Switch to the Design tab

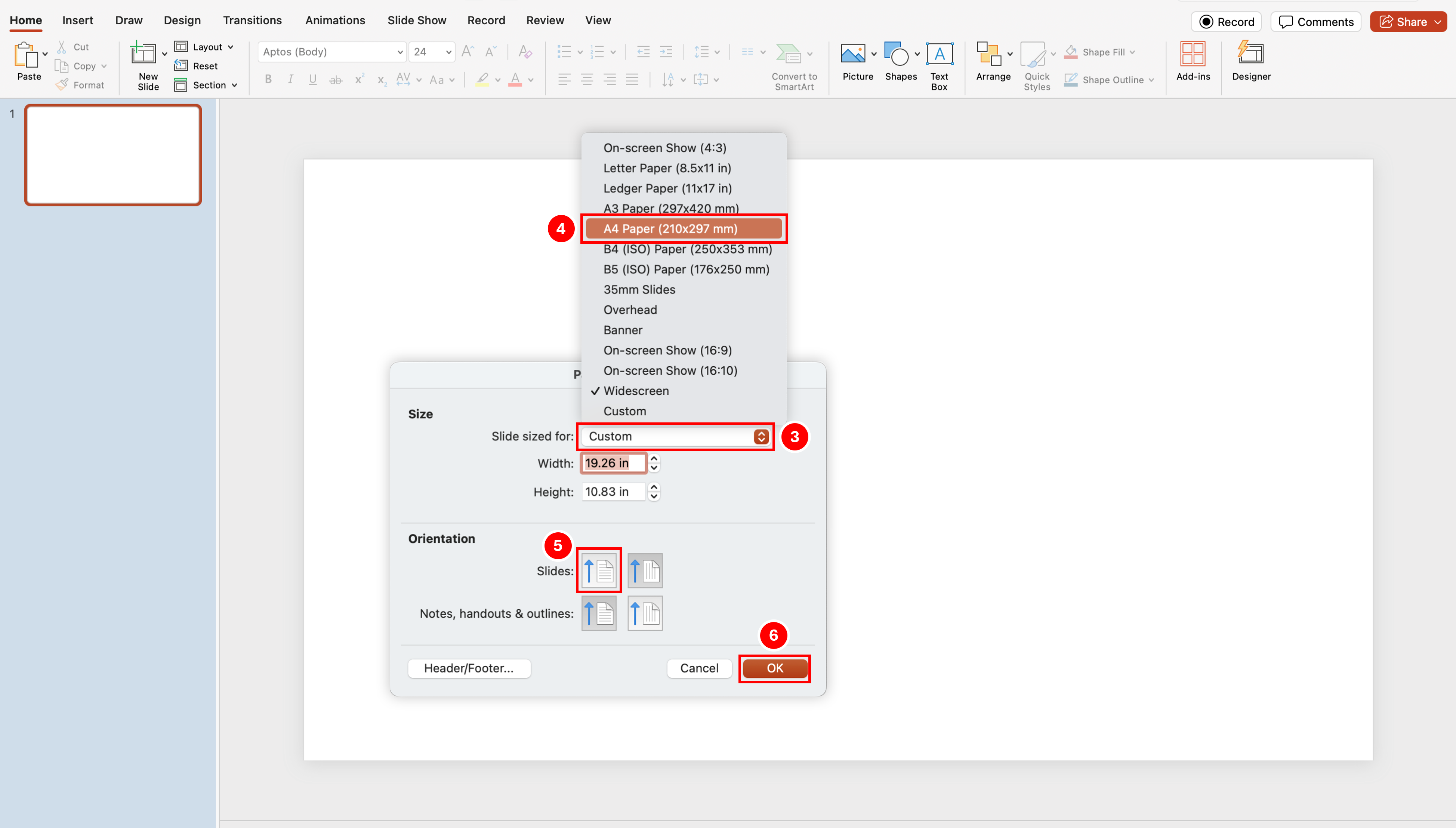click(182, 21)
